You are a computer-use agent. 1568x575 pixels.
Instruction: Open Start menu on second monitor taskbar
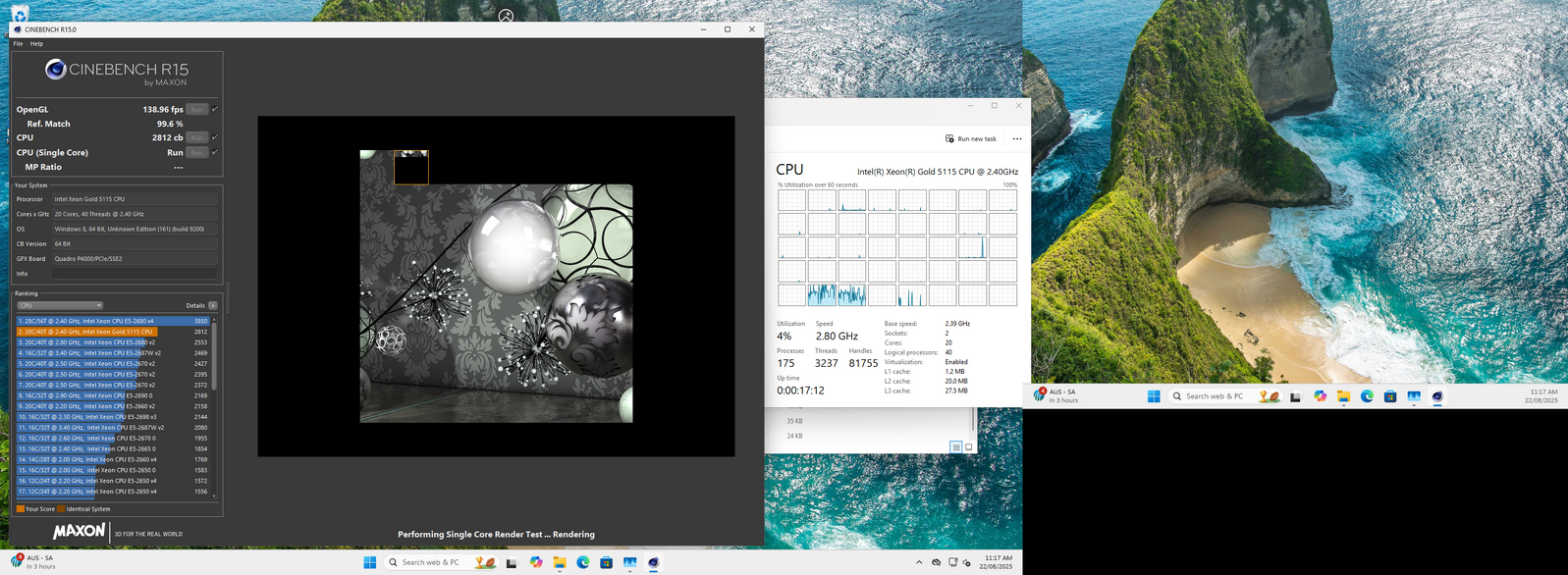click(x=1154, y=396)
